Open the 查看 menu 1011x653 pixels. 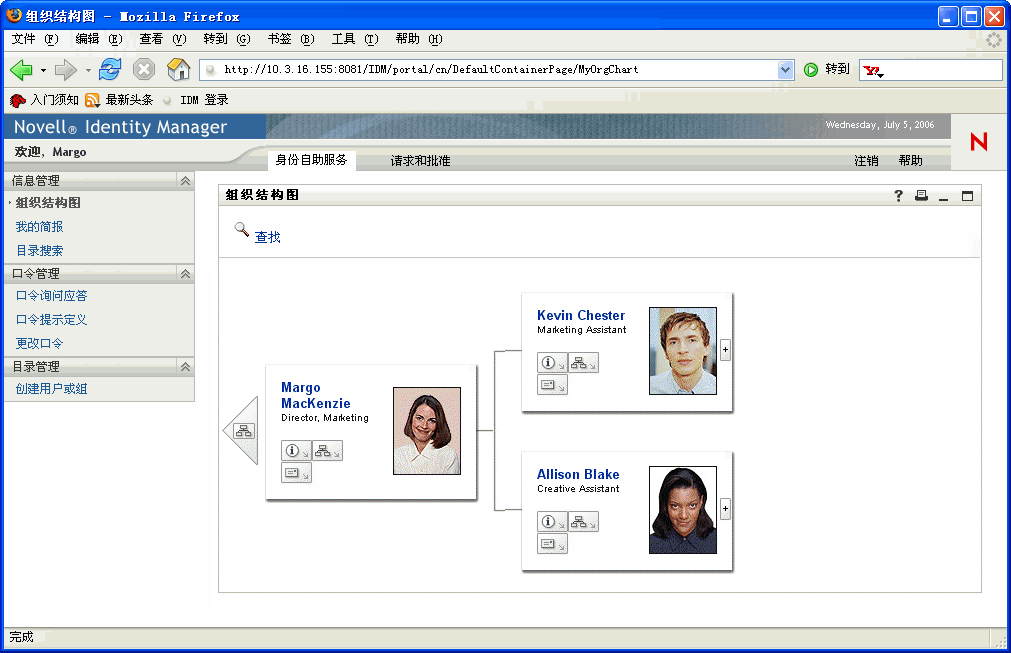pos(162,39)
